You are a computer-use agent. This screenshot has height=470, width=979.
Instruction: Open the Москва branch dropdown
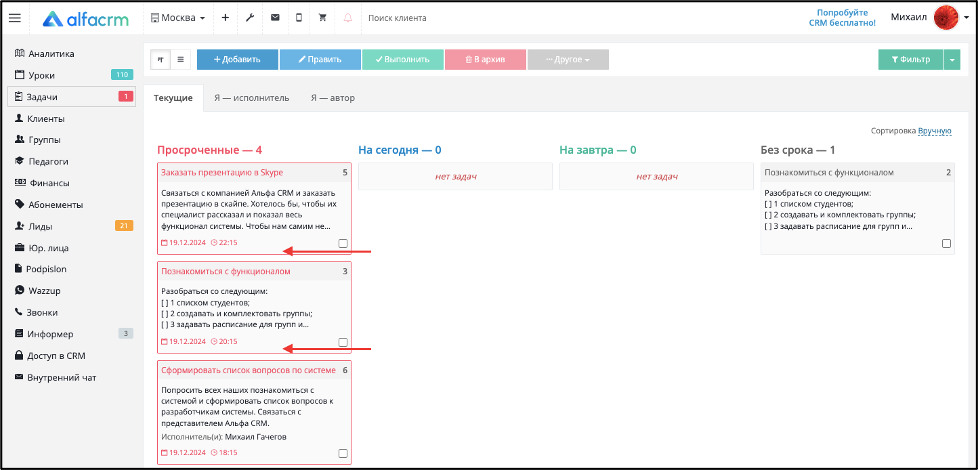coord(178,18)
